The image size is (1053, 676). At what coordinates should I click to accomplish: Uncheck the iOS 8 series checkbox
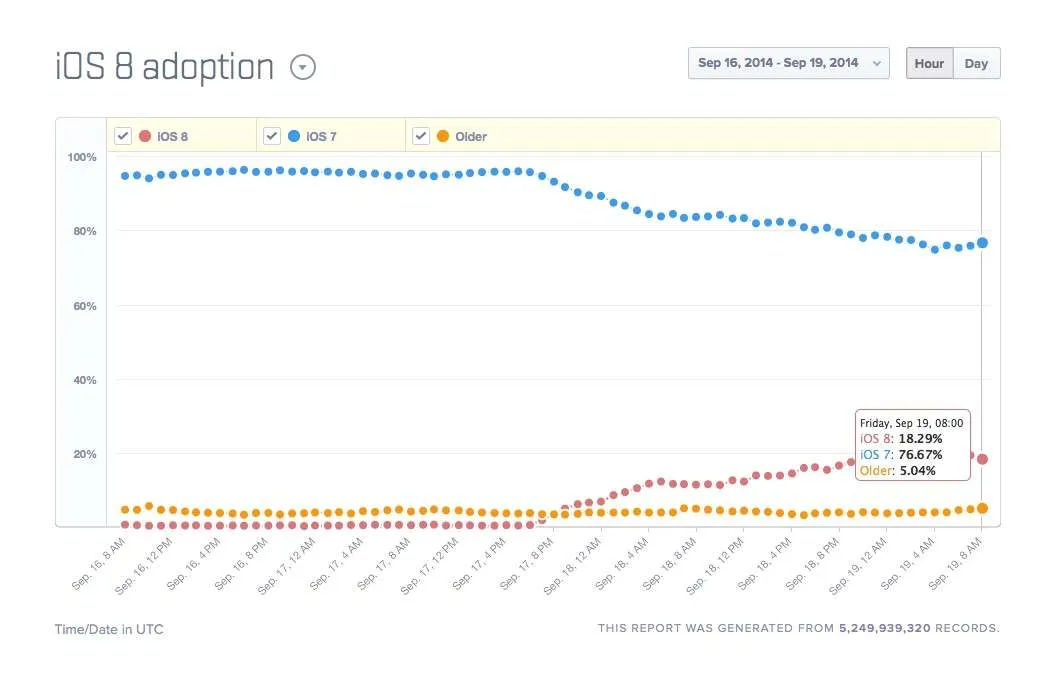[x=123, y=136]
